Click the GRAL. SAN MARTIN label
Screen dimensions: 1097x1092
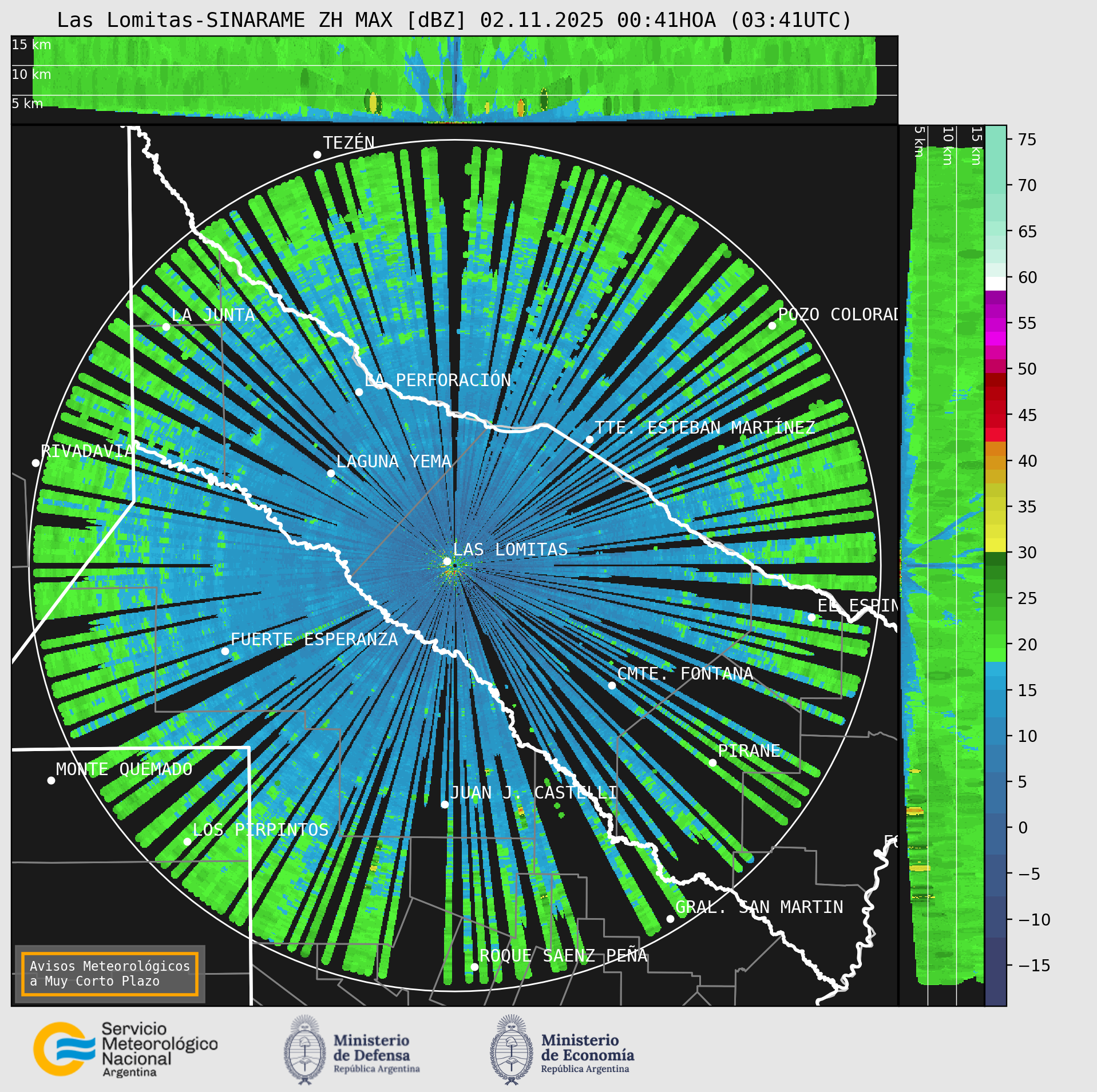click(759, 907)
